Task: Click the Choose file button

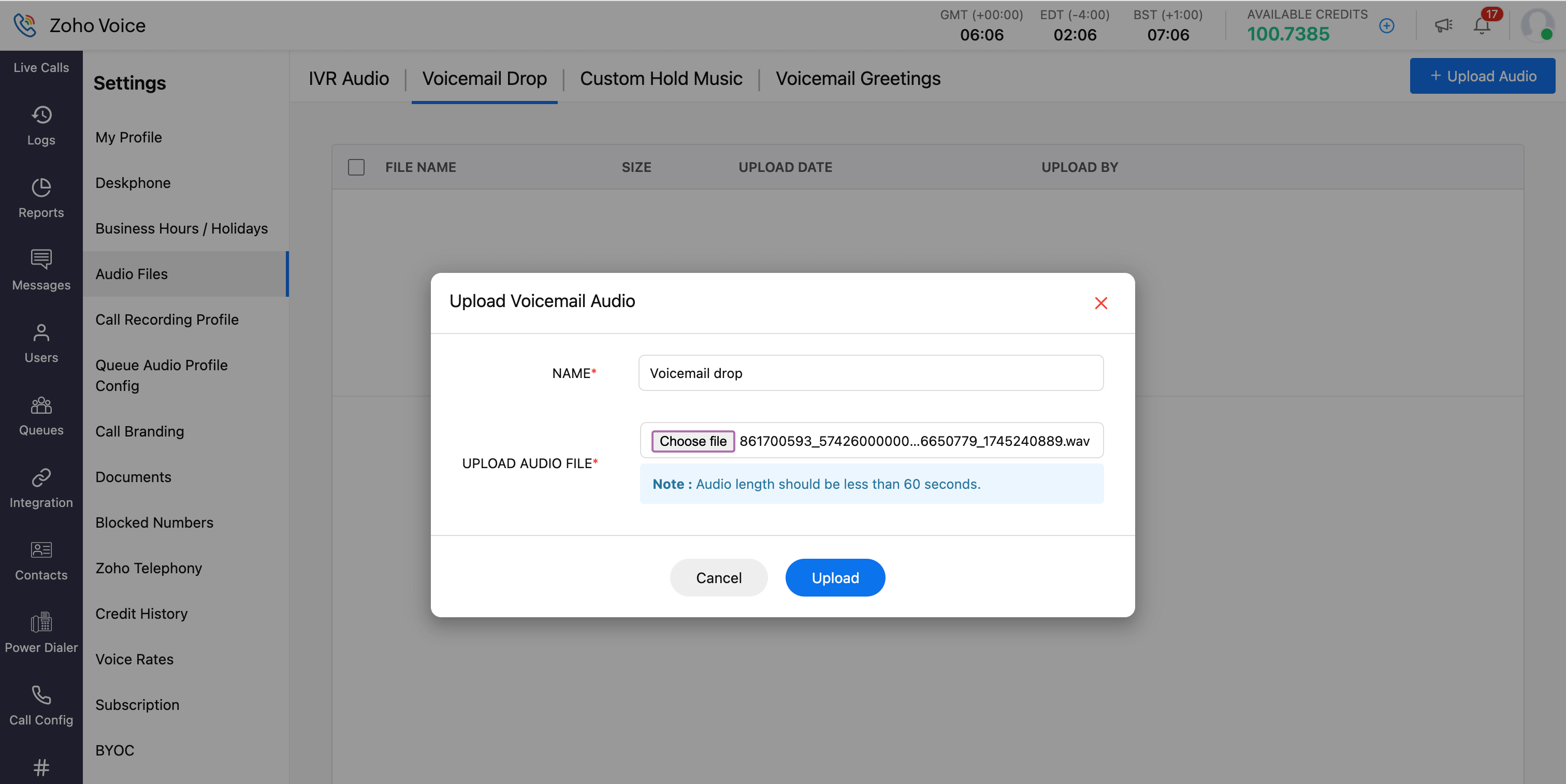Action: [x=692, y=441]
